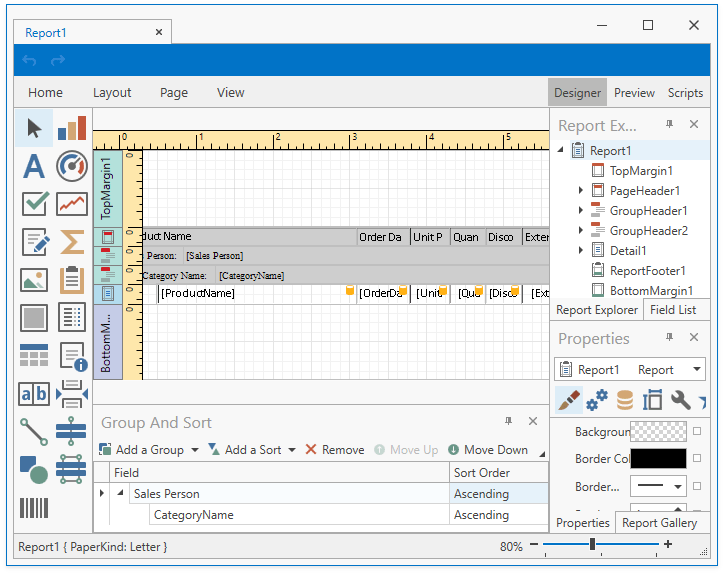
Task: Open Data category database icon
Action: [x=625, y=400]
